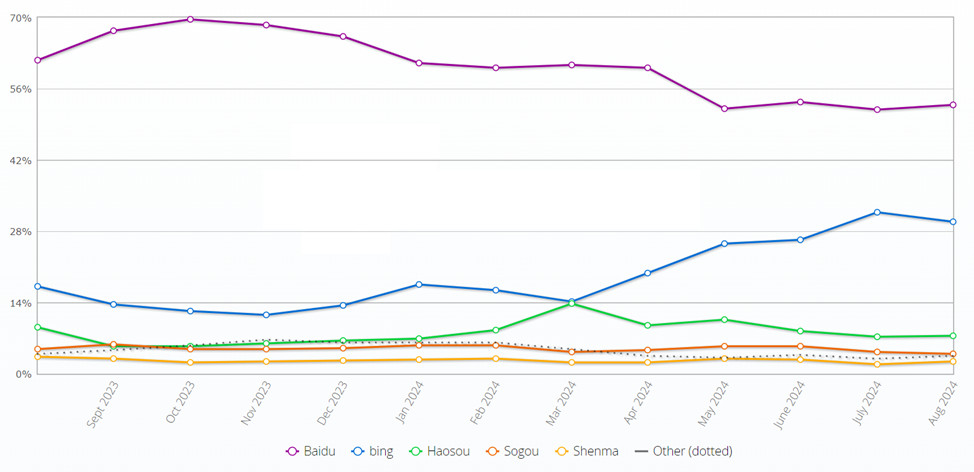Click bing's Jan 2024 data point
Viewport: 974px width, 472px height.
click(x=419, y=284)
